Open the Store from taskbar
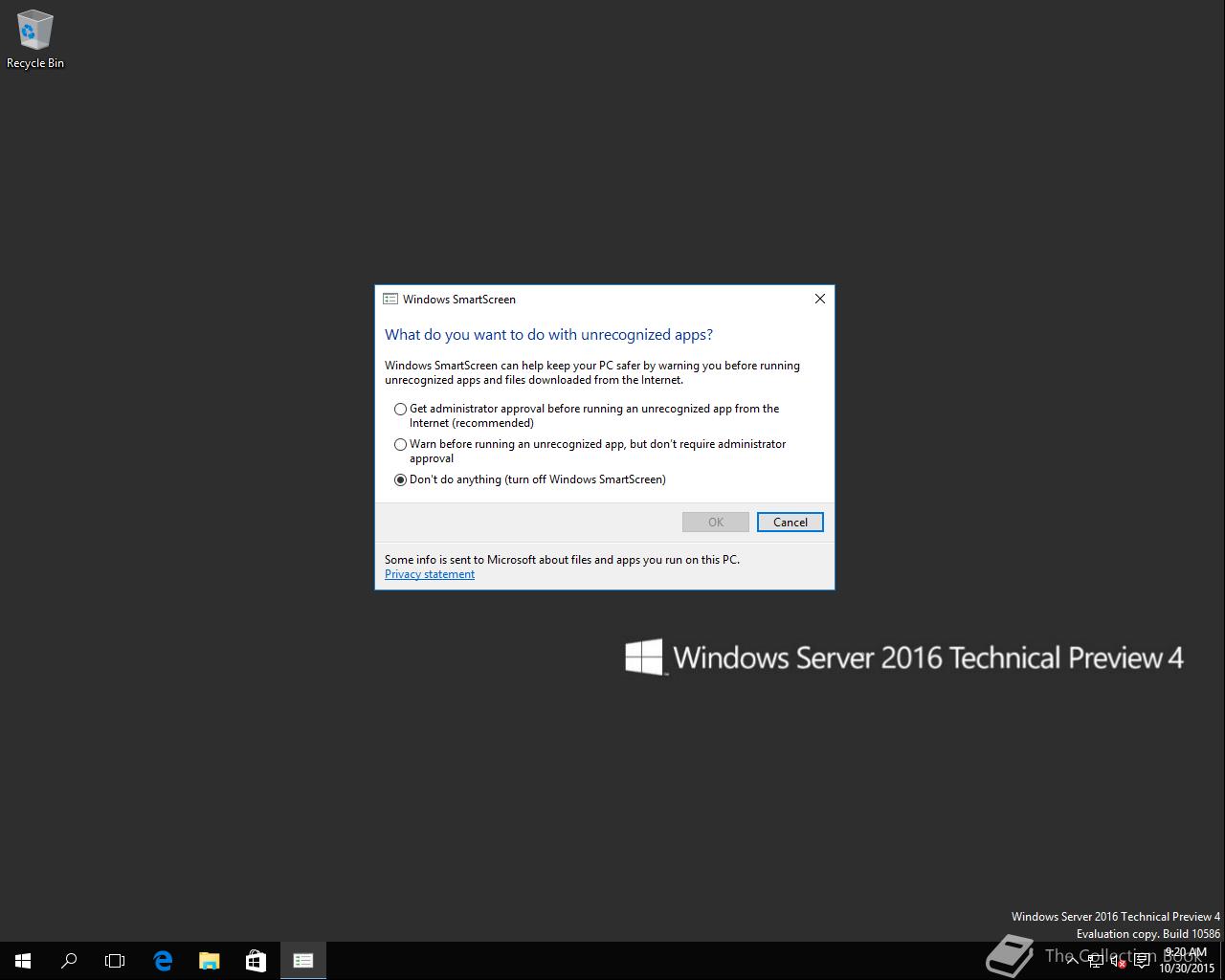 [x=256, y=961]
